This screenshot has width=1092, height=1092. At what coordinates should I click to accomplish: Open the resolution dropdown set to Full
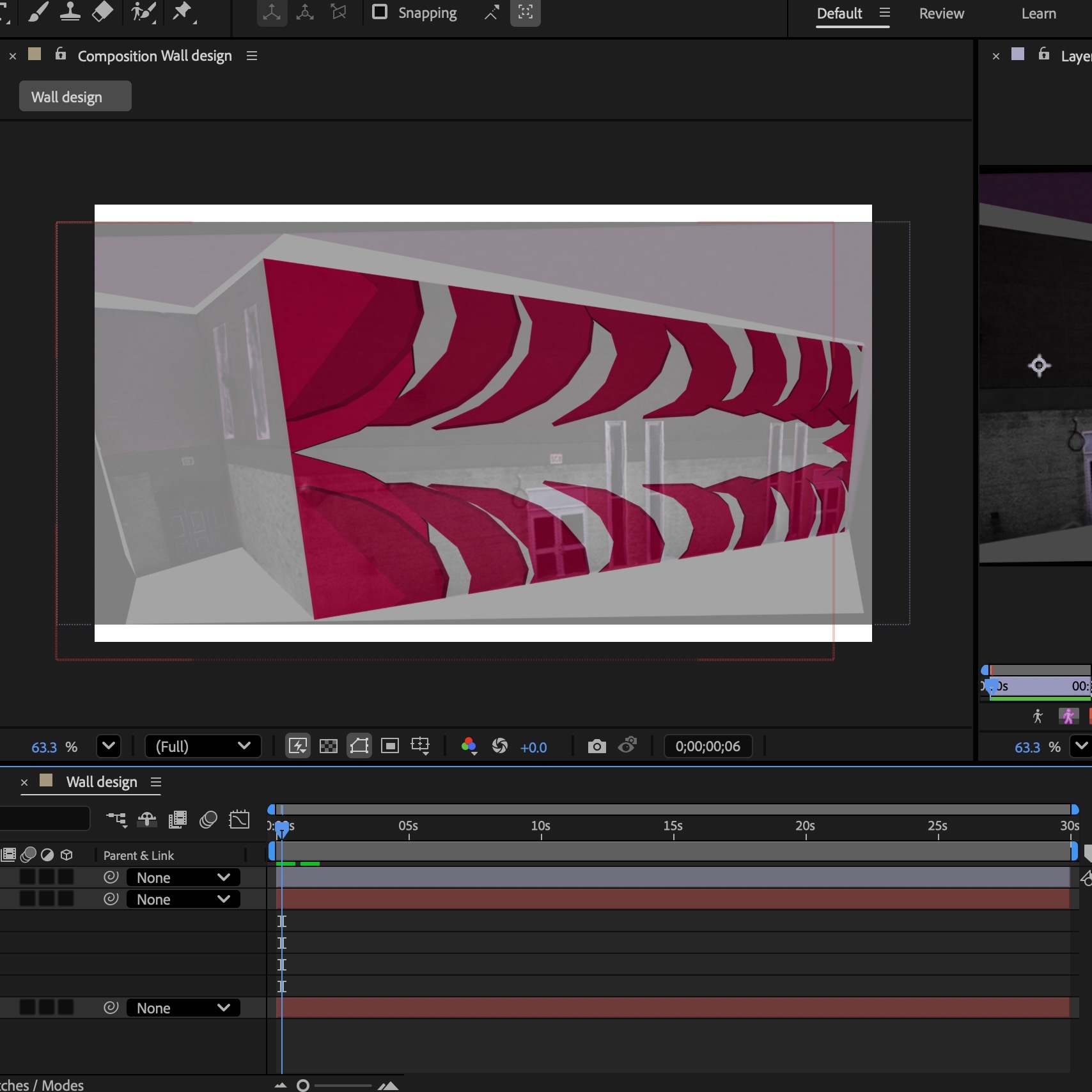coord(203,746)
